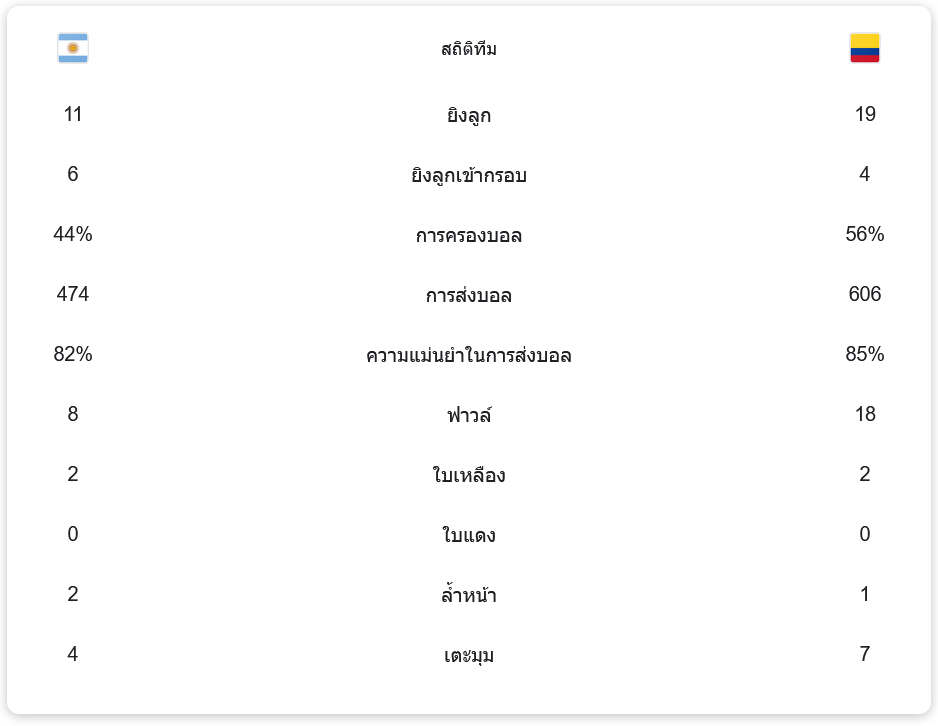The image size is (938, 726).
Task: Click the Argentina flag icon
Action: point(73,48)
